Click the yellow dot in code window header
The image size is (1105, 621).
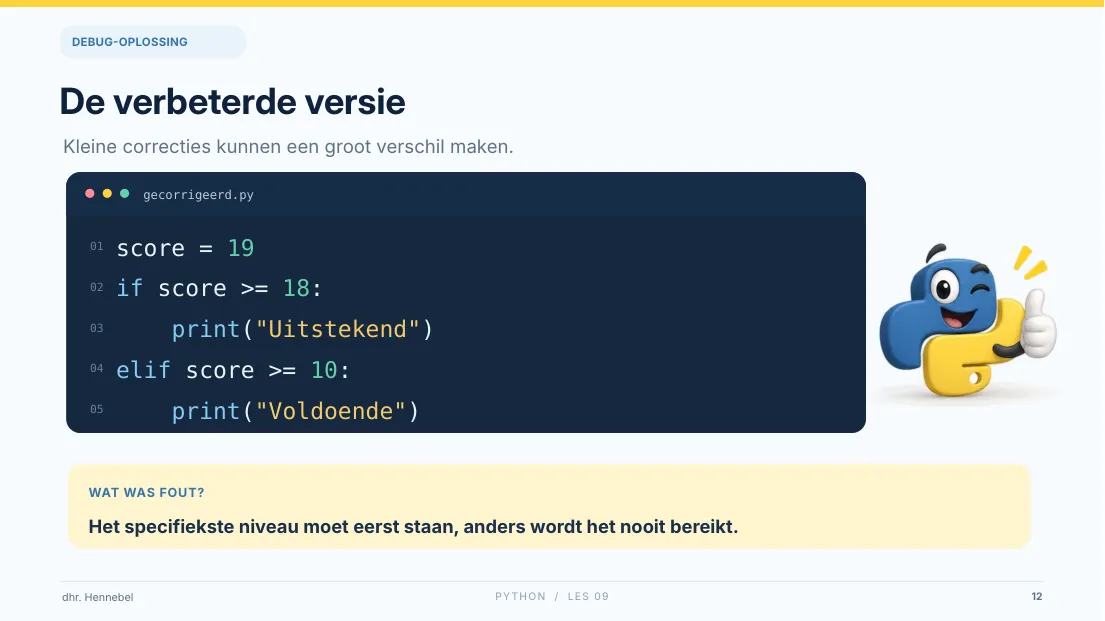click(x=107, y=194)
